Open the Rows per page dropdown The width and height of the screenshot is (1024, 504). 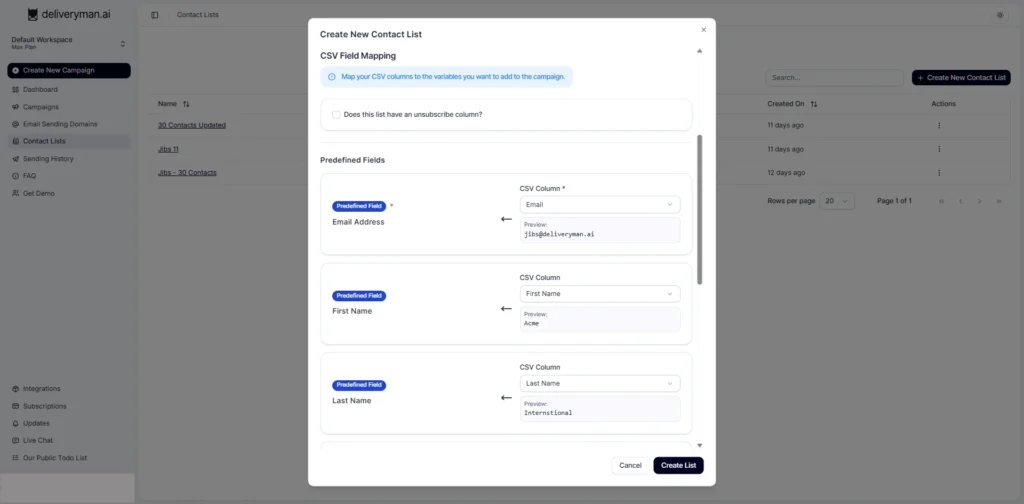tap(837, 201)
